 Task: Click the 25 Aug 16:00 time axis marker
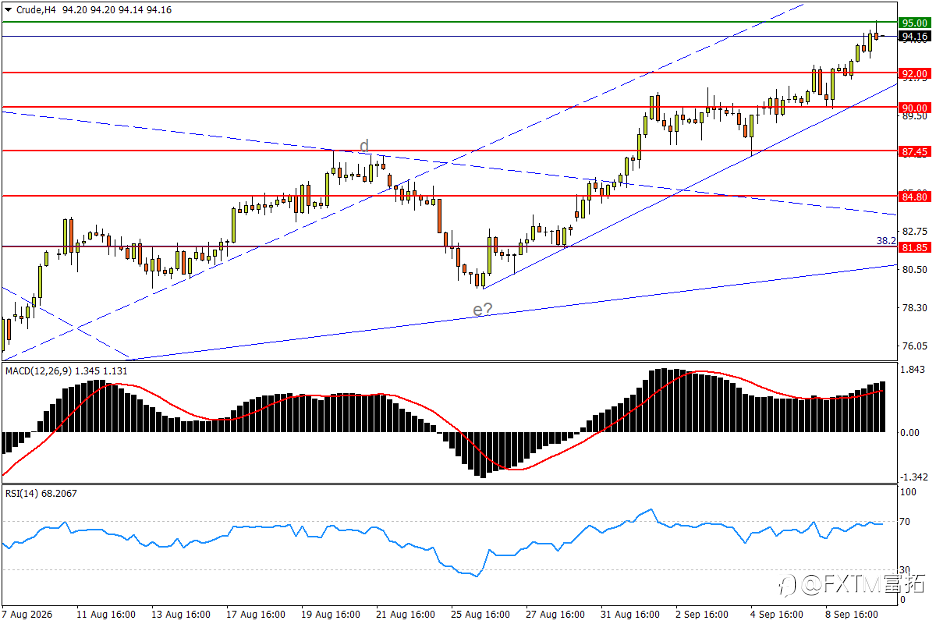click(x=480, y=614)
